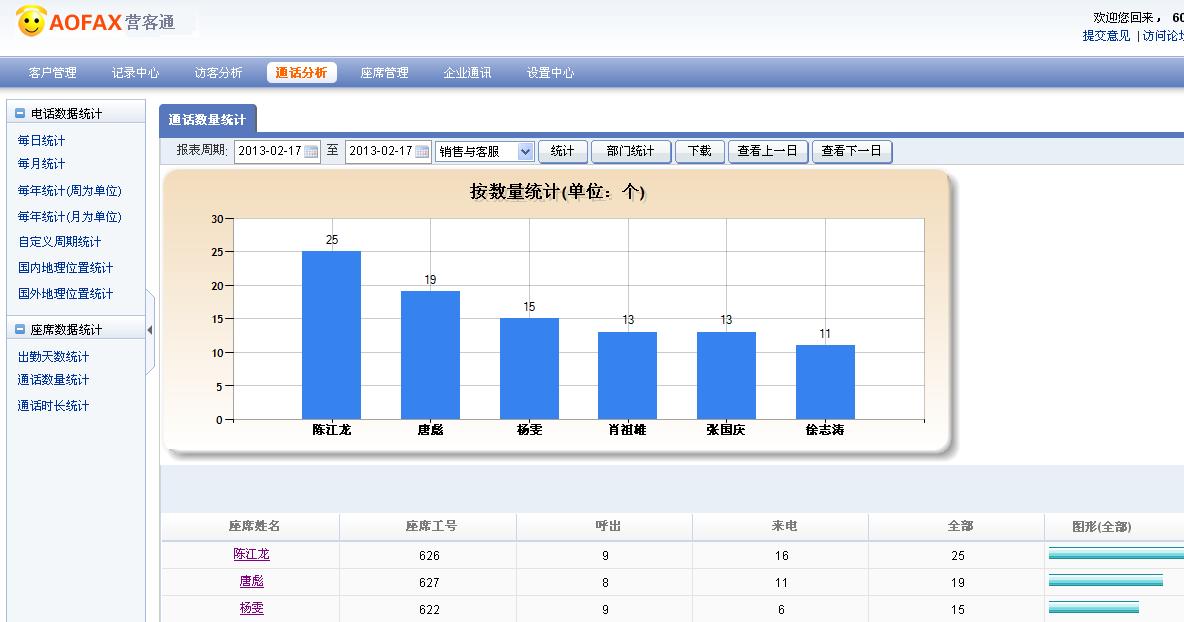Viewport: 1184px width, 622px height.
Task: Go to 设置中心 menu
Action: tap(550, 72)
